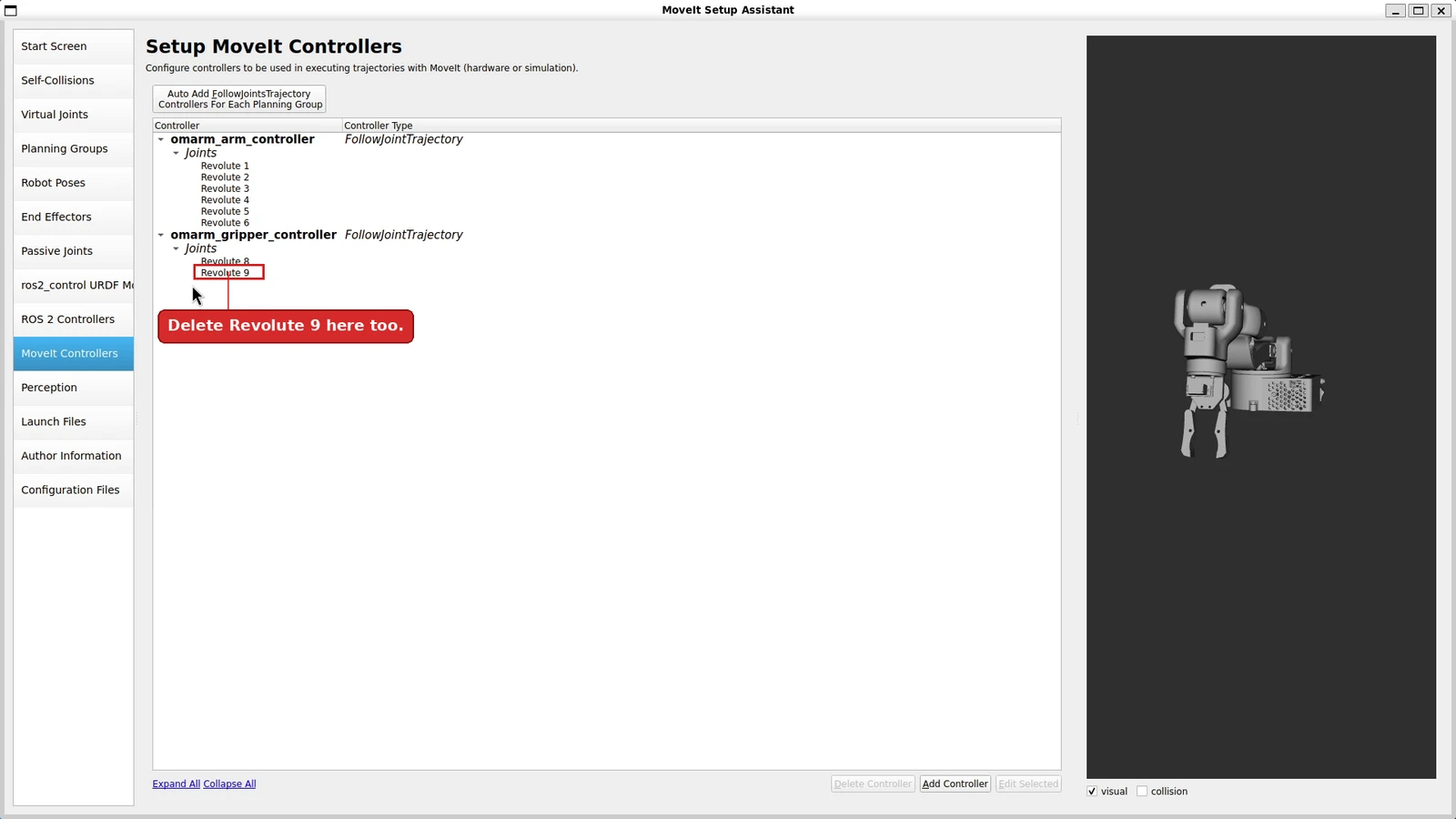Open Author Information section

pyautogui.click(x=74, y=456)
